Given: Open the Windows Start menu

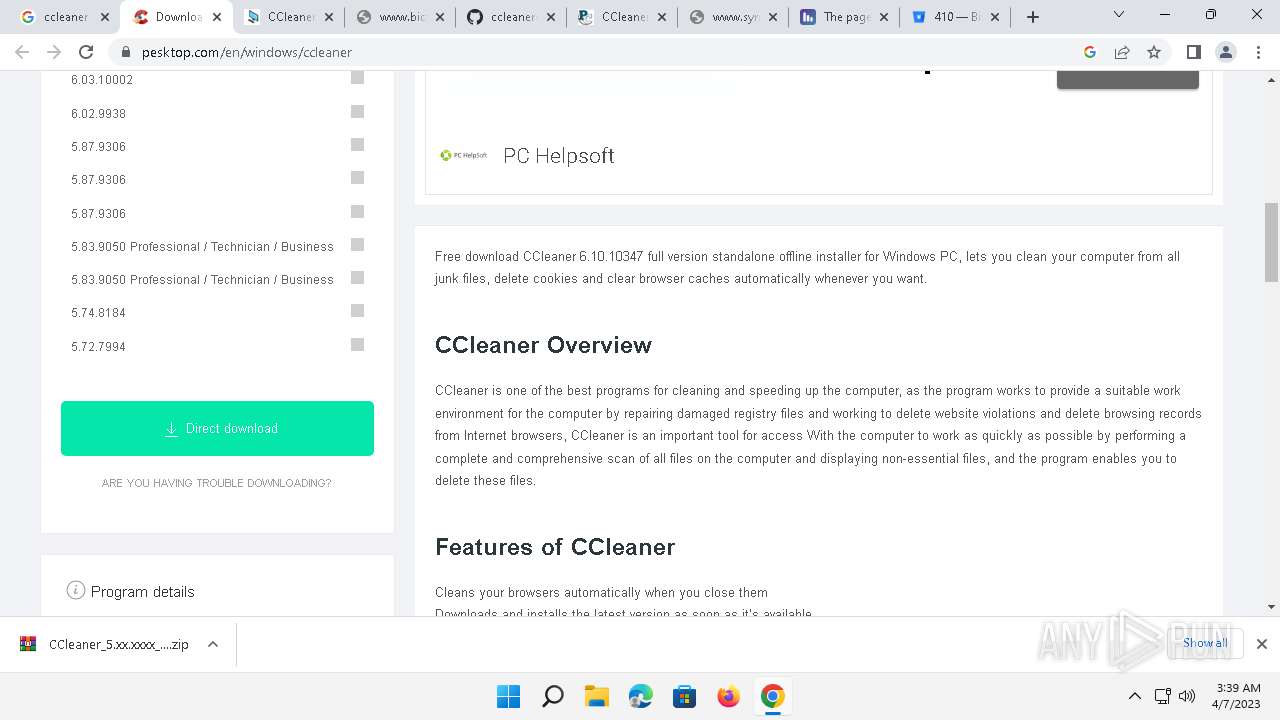Looking at the screenshot, I should (x=508, y=696).
